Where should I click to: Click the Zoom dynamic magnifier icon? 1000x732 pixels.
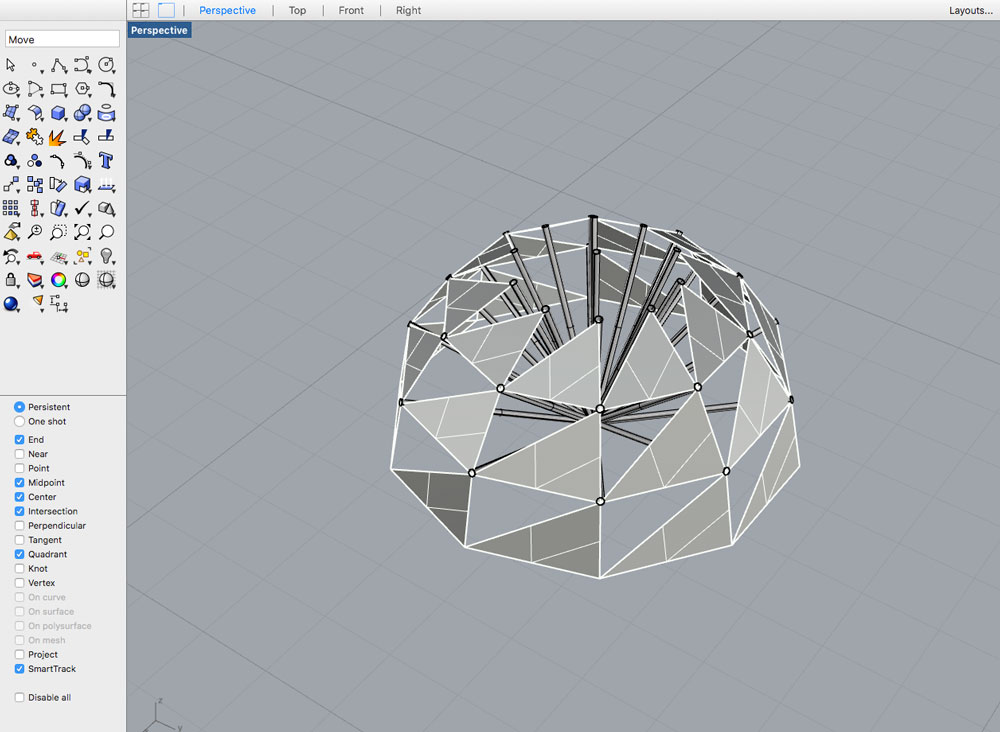click(35, 232)
